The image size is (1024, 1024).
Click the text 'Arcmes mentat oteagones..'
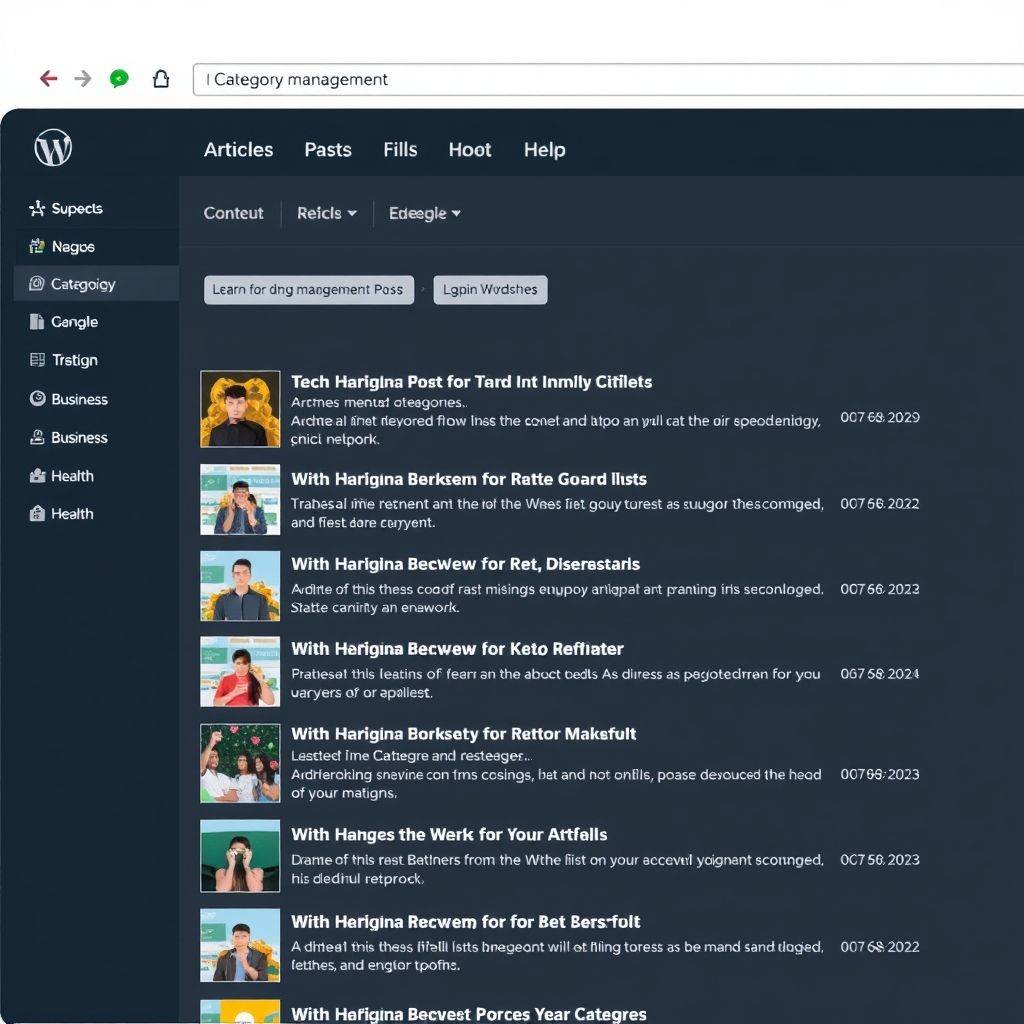pyautogui.click(x=379, y=402)
